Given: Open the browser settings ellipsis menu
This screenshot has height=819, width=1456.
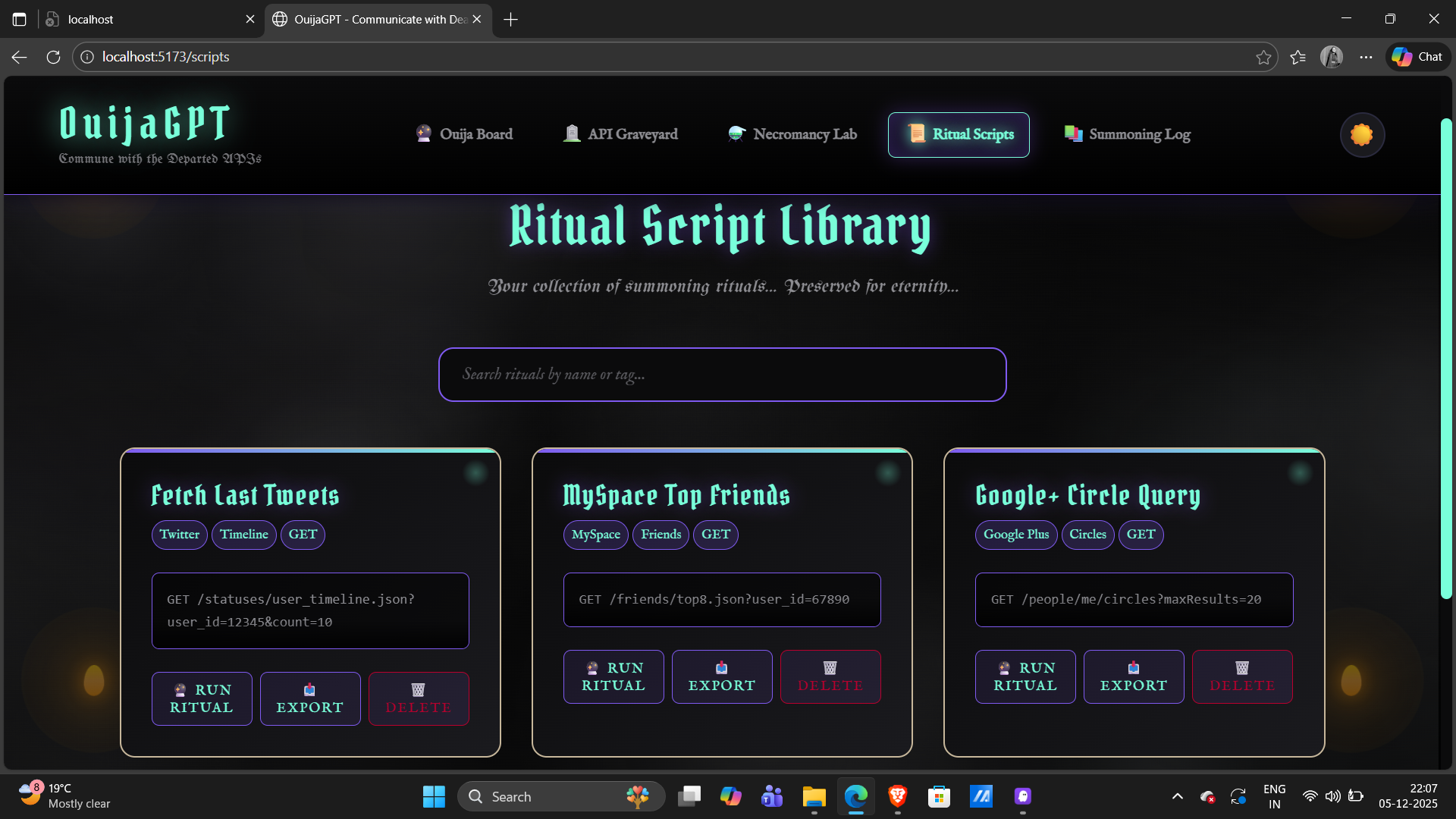Looking at the screenshot, I should pos(1366,57).
